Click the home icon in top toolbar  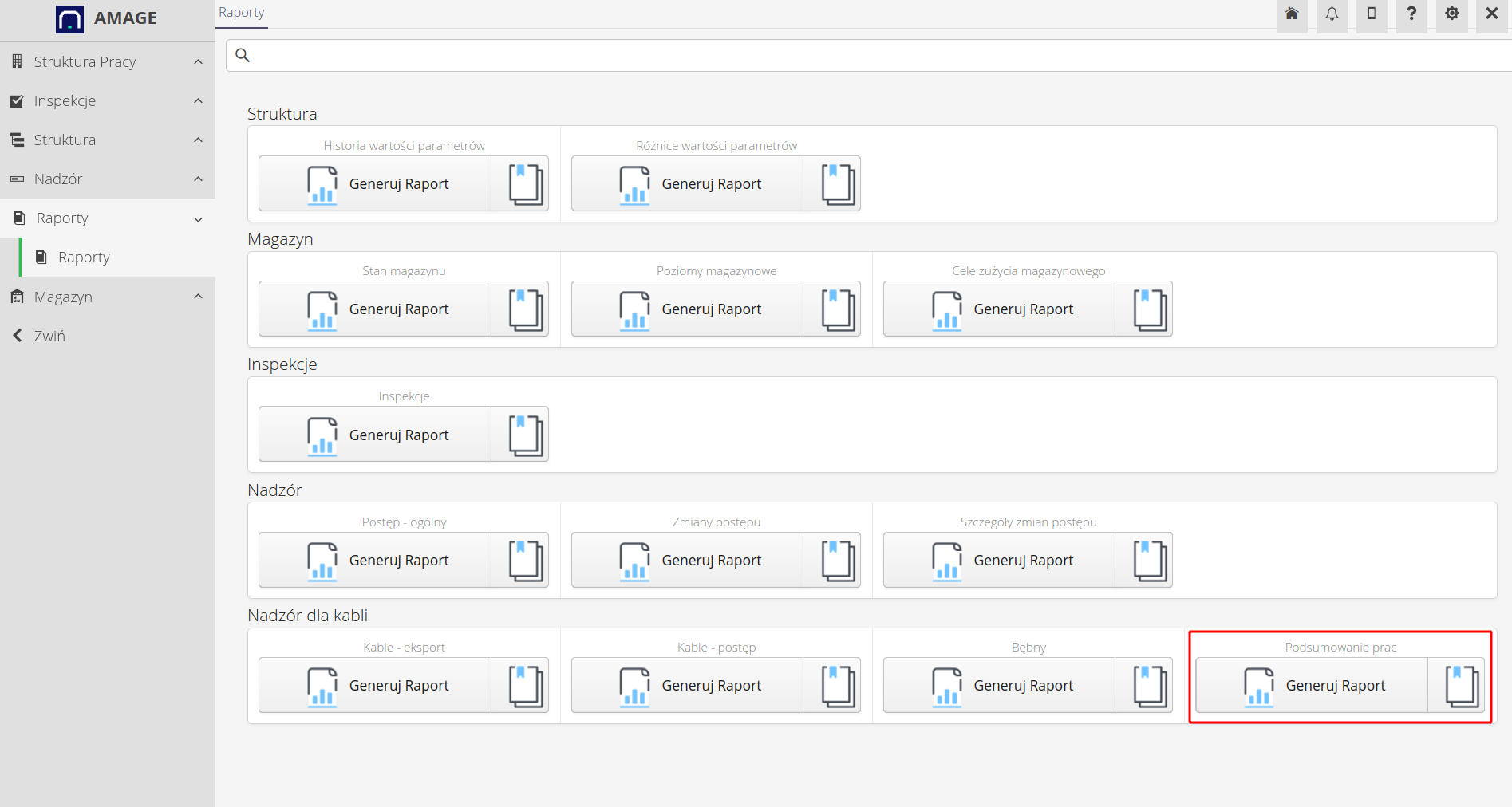(1292, 14)
